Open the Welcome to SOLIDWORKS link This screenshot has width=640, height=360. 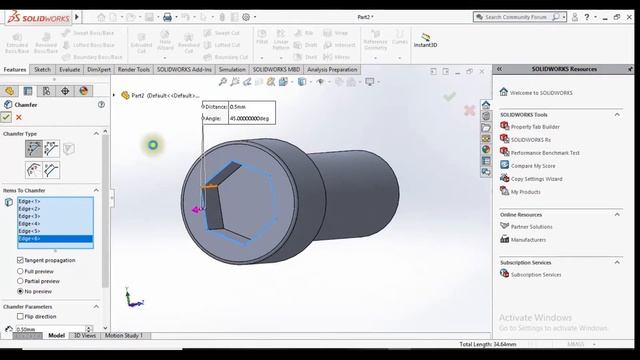pos(541,93)
